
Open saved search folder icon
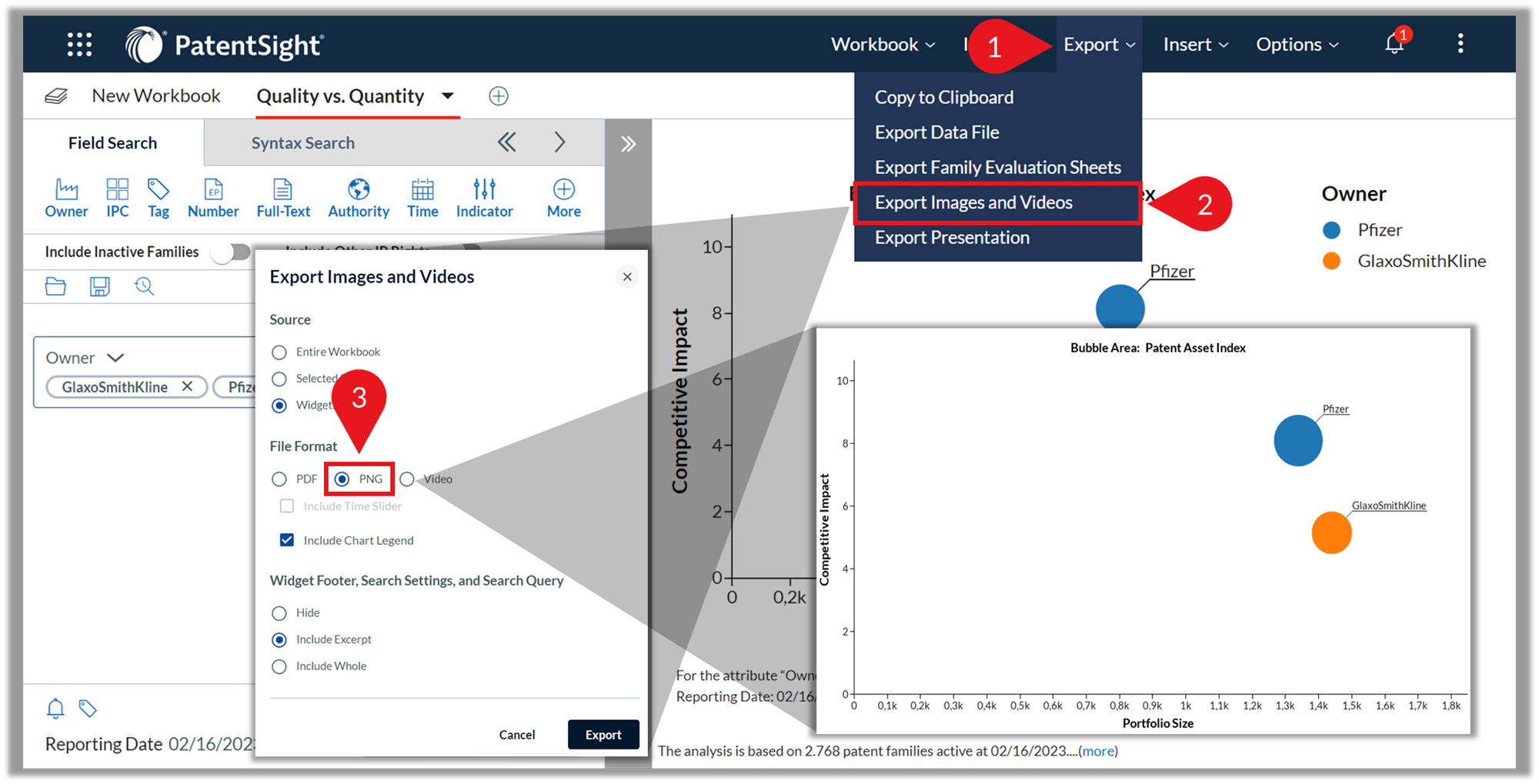click(x=55, y=286)
